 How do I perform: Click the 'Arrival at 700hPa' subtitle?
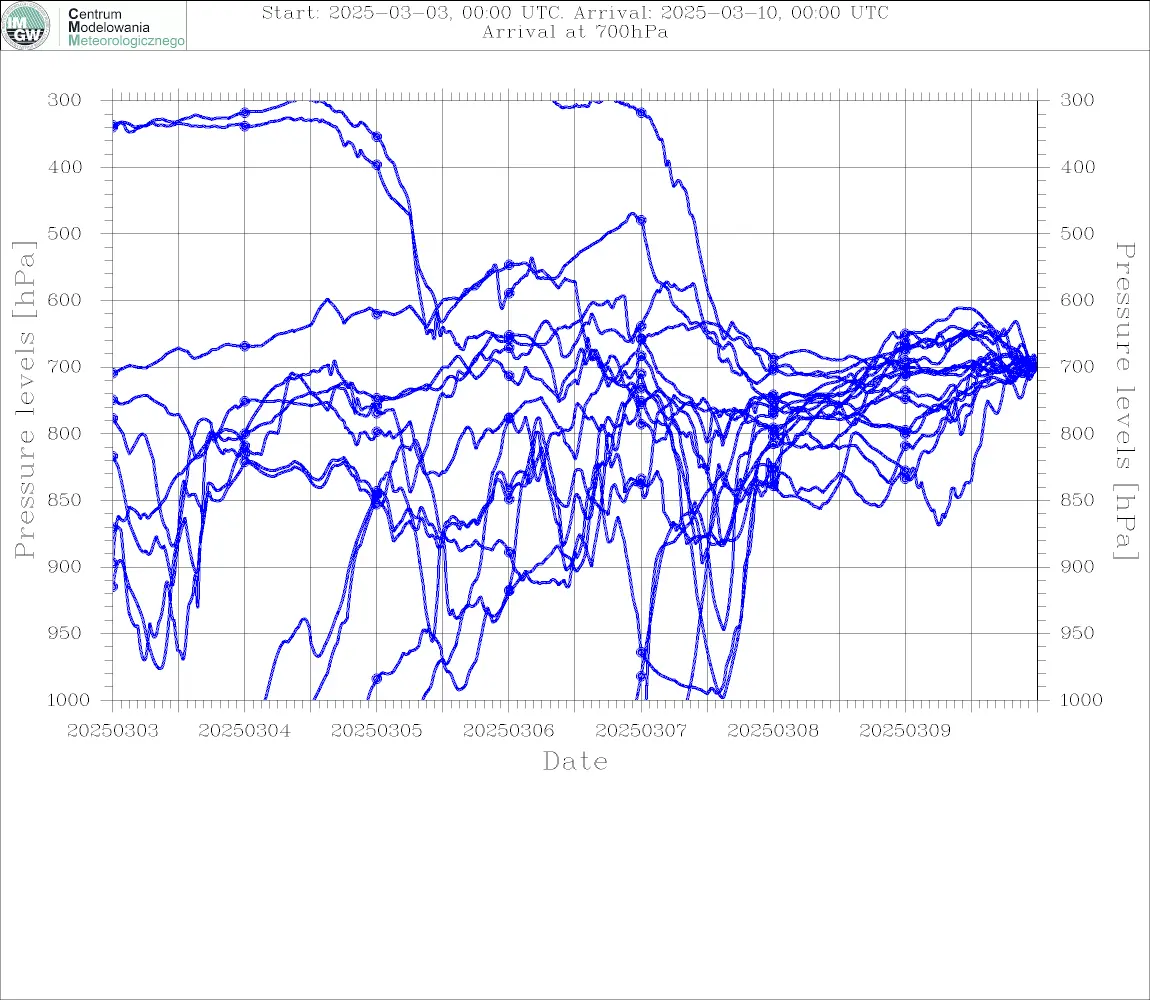pos(575,32)
